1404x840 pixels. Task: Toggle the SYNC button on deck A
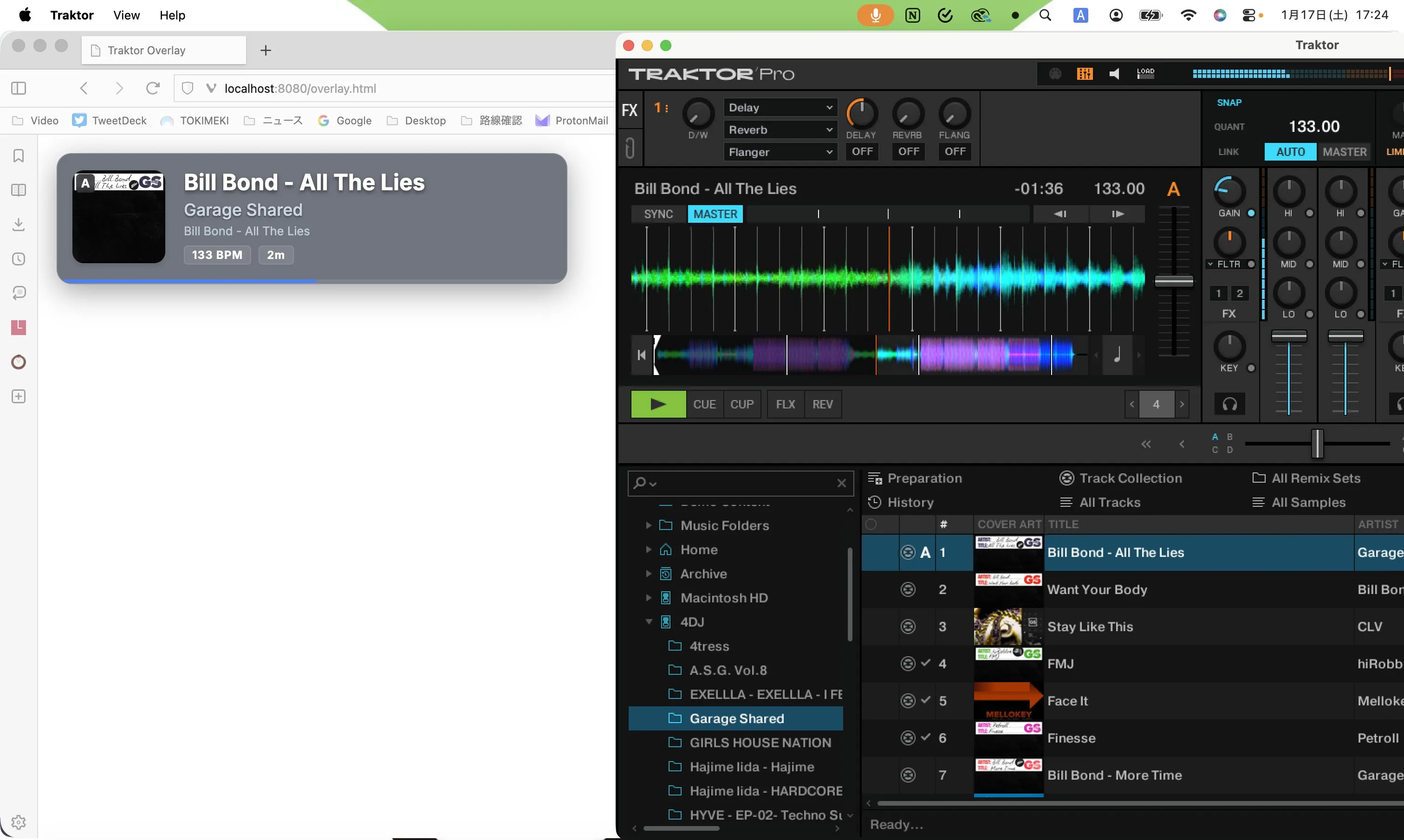[658, 214]
